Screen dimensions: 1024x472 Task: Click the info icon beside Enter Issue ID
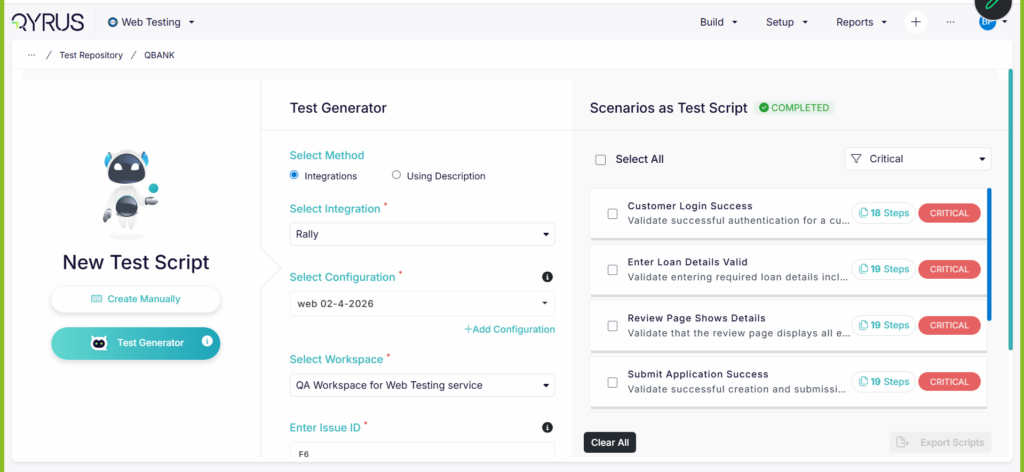[547, 428]
